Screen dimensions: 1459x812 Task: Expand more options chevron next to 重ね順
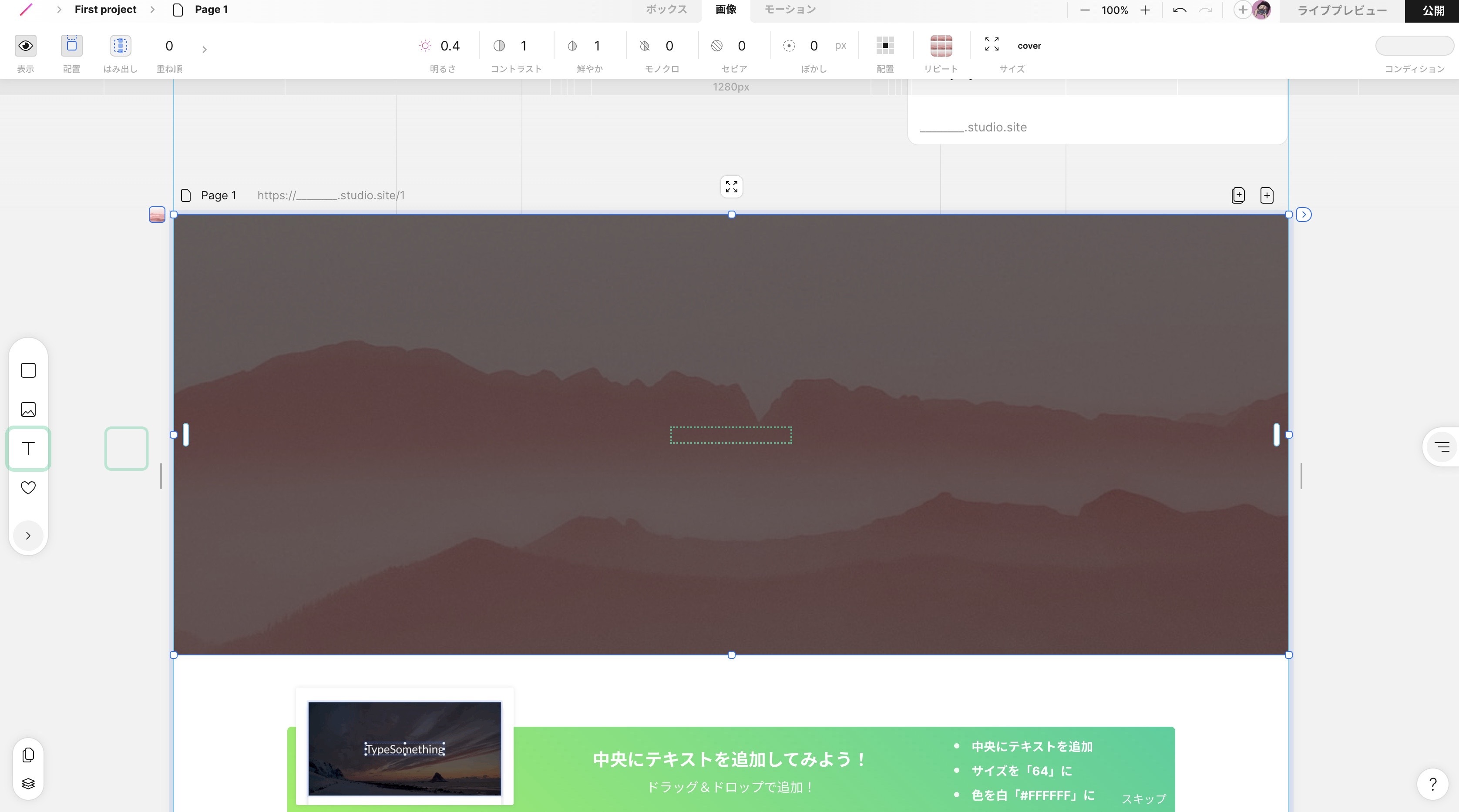[205, 49]
